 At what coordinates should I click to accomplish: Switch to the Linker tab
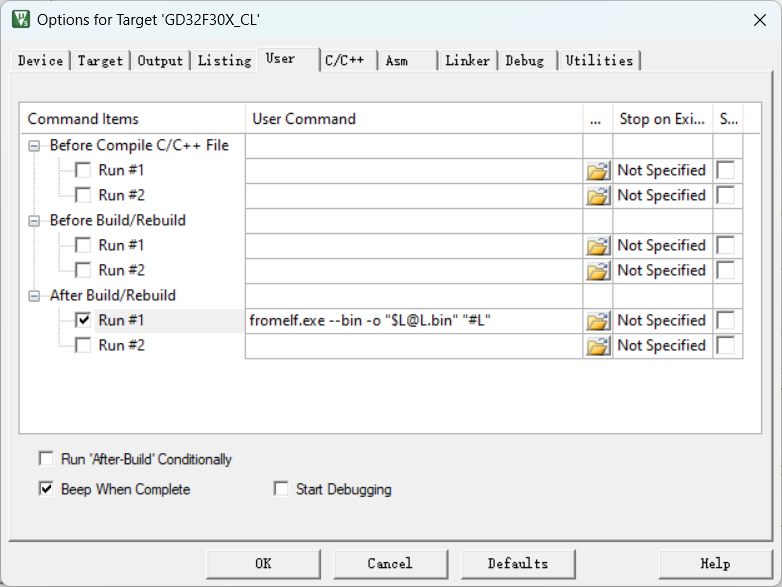(468, 61)
